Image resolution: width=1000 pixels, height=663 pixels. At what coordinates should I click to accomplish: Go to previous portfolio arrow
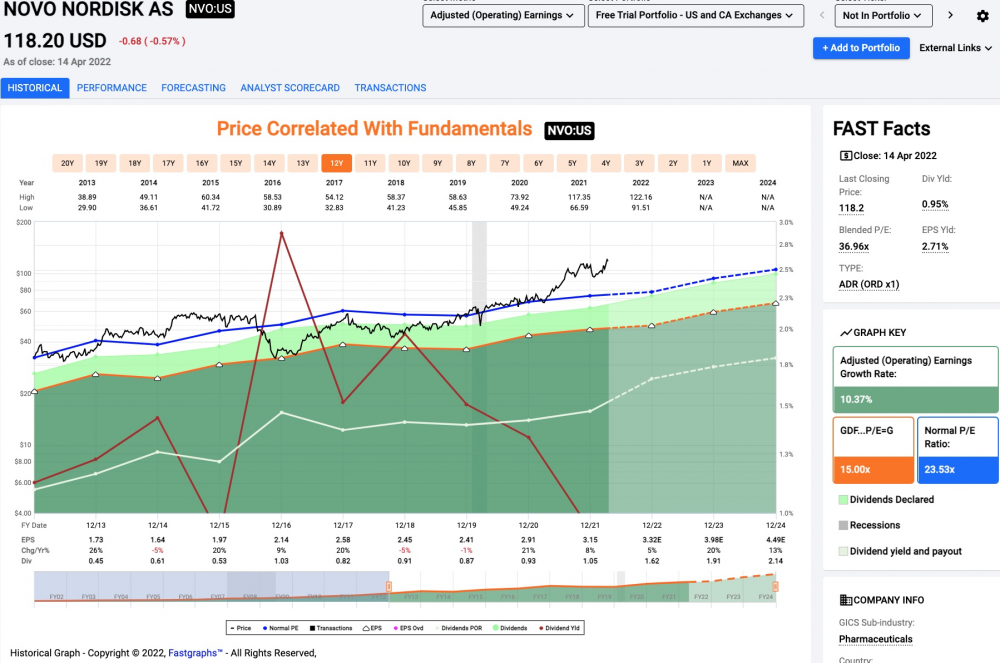[821, 15]
